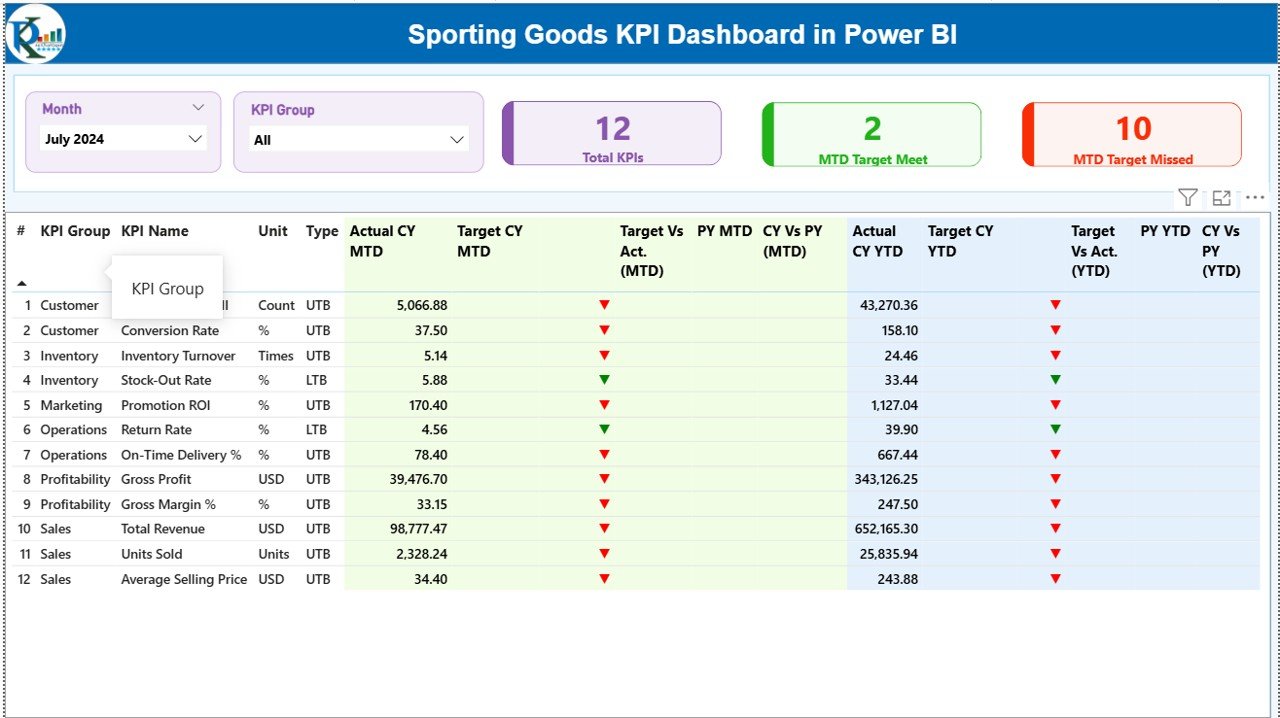
Task: Open the Month dropdown showing July 2024
Action: [122, 138]
